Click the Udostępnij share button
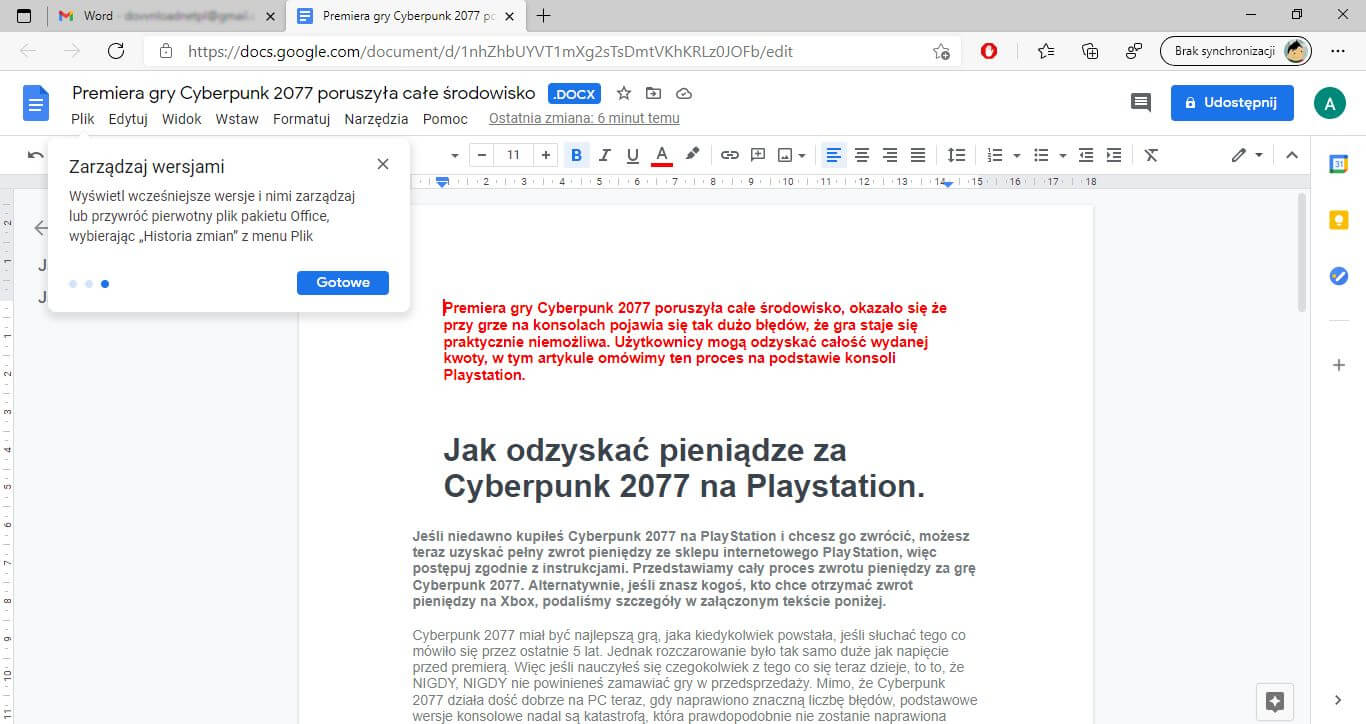 click(x=1232, y=103)
